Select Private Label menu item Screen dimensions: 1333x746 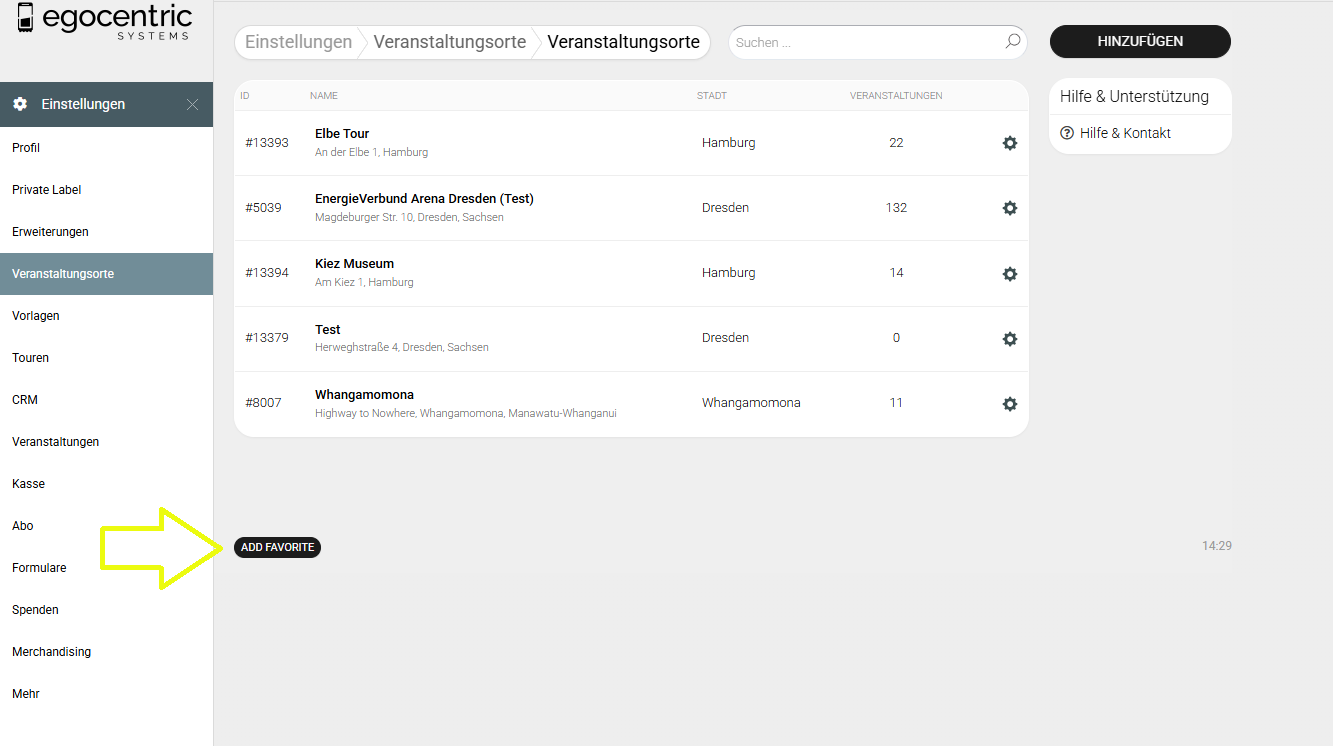point(47,190)
